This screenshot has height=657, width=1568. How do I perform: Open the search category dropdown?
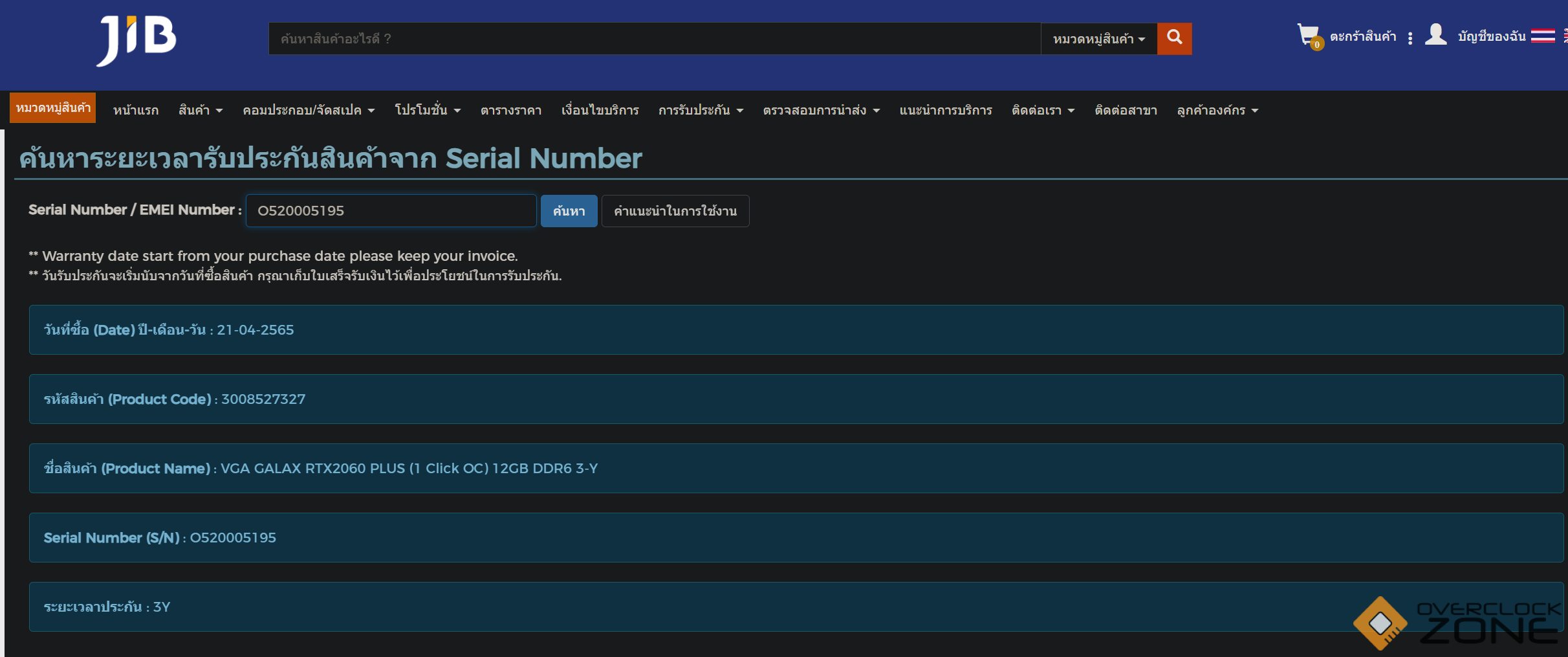pos(1098,39)
